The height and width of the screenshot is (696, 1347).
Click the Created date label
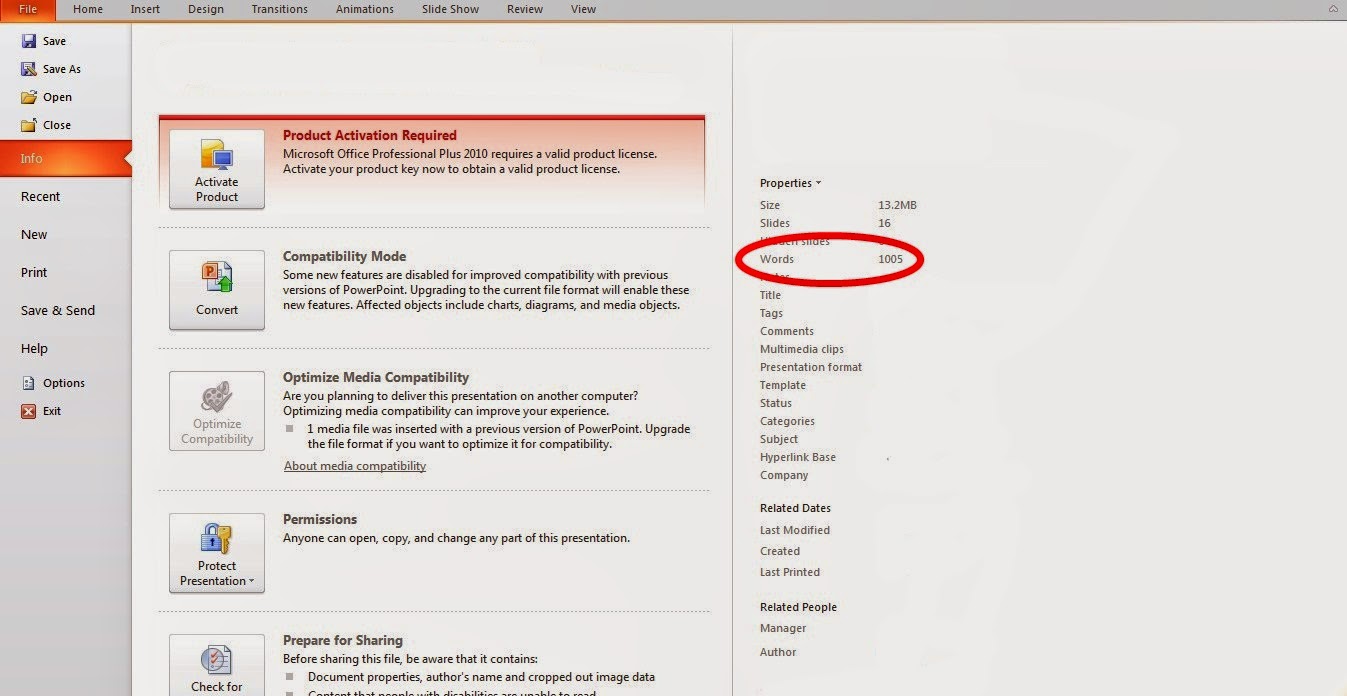pyautogui.click(x=780, y=551)
